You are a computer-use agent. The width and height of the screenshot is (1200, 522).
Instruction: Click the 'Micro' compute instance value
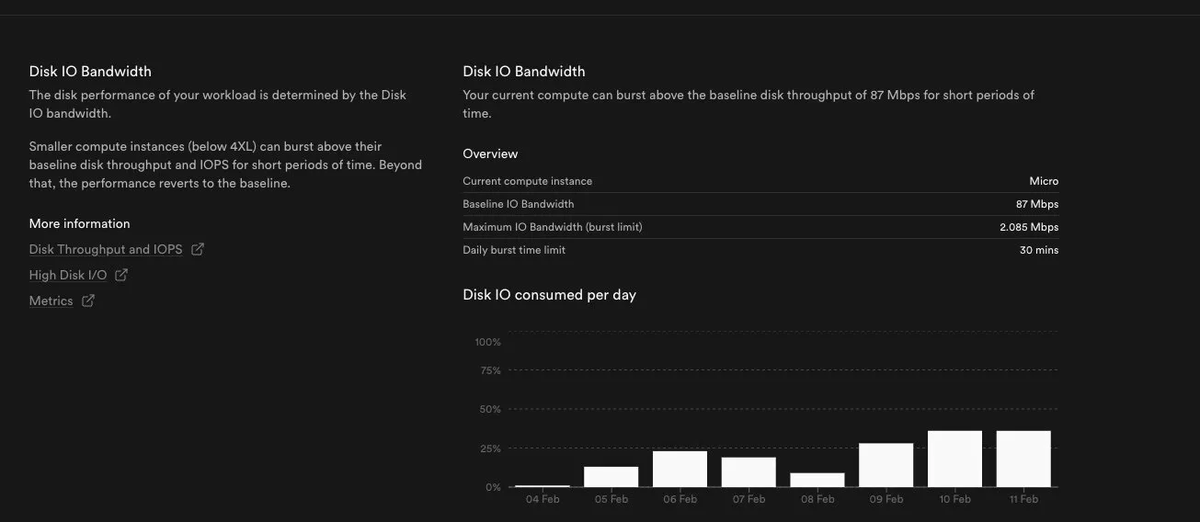click(x=1043, y=181)
